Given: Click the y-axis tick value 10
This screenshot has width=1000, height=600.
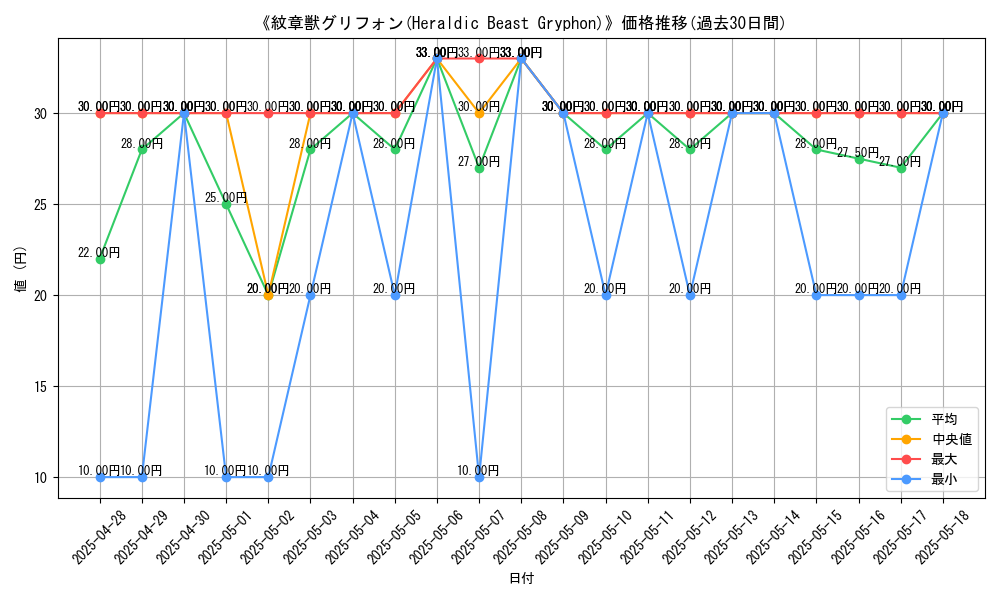Looking at the screenshot, I should pyautogui.click(x=41, y=478).
